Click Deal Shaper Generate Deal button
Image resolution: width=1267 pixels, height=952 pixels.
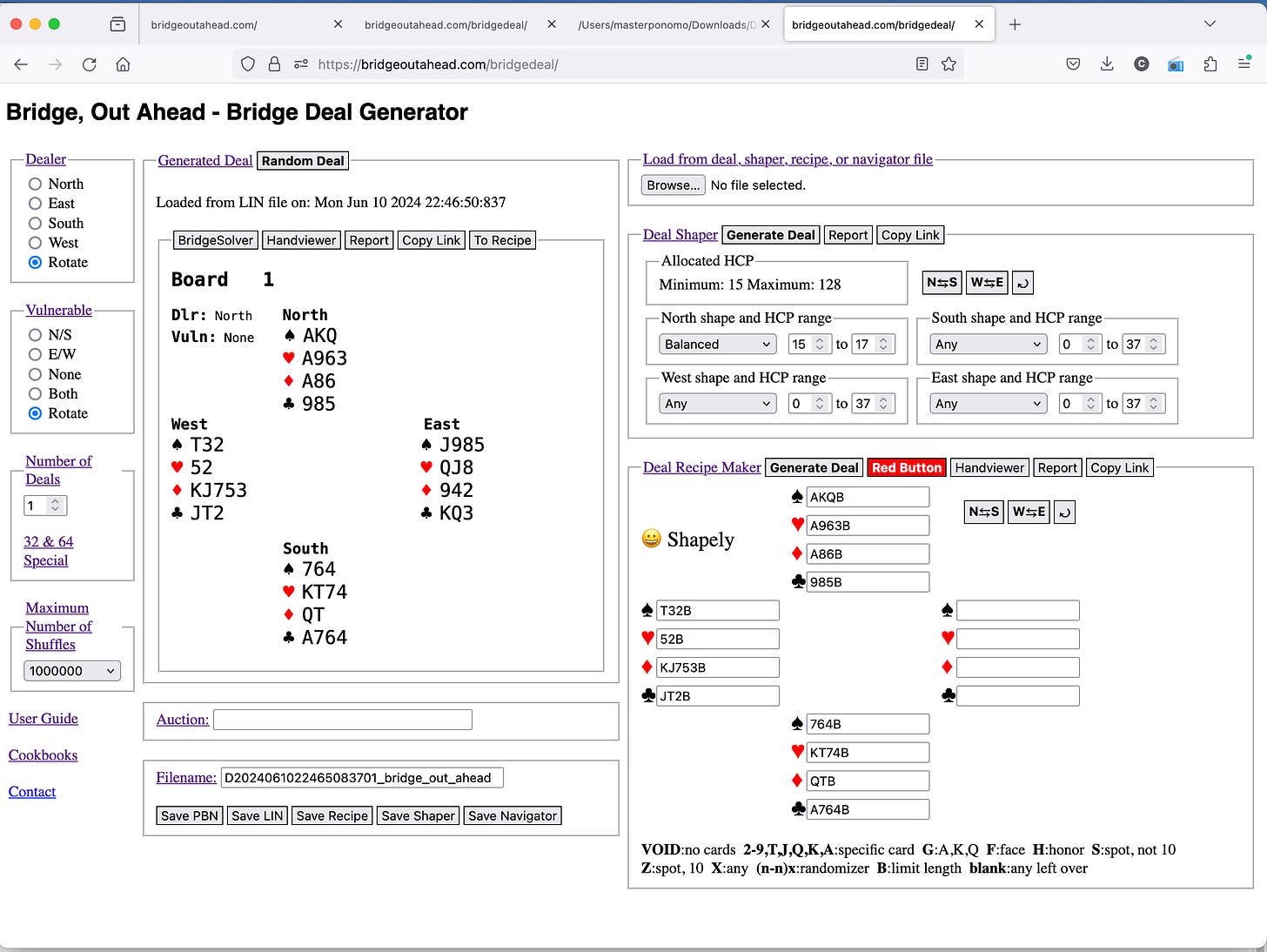[771, 235]
